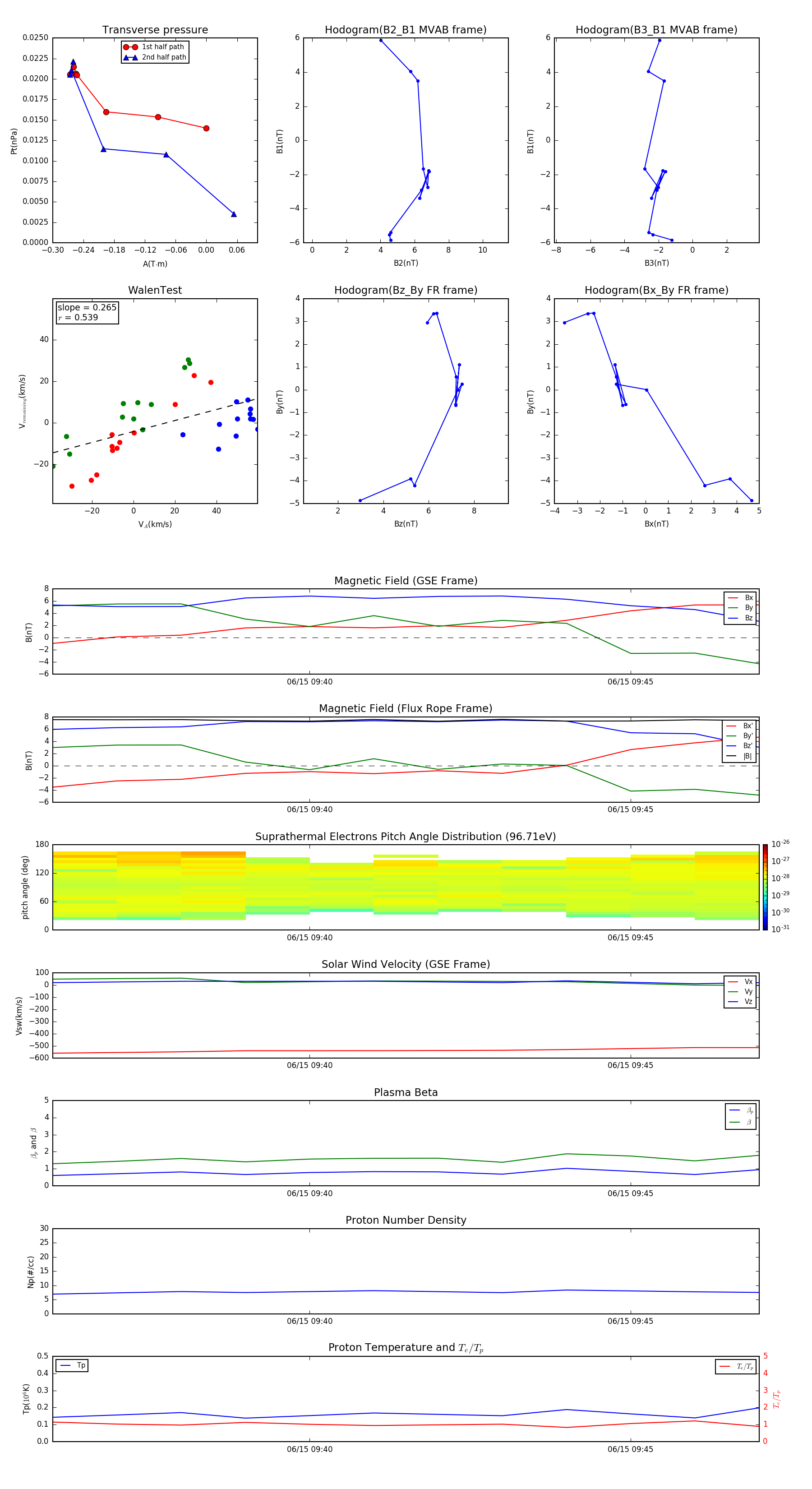Click the "B2(nT)" x-axis label
Image resolution: width=812 pixels, height=1489 pixels.
pyautogui.click(x=406, y=263)
